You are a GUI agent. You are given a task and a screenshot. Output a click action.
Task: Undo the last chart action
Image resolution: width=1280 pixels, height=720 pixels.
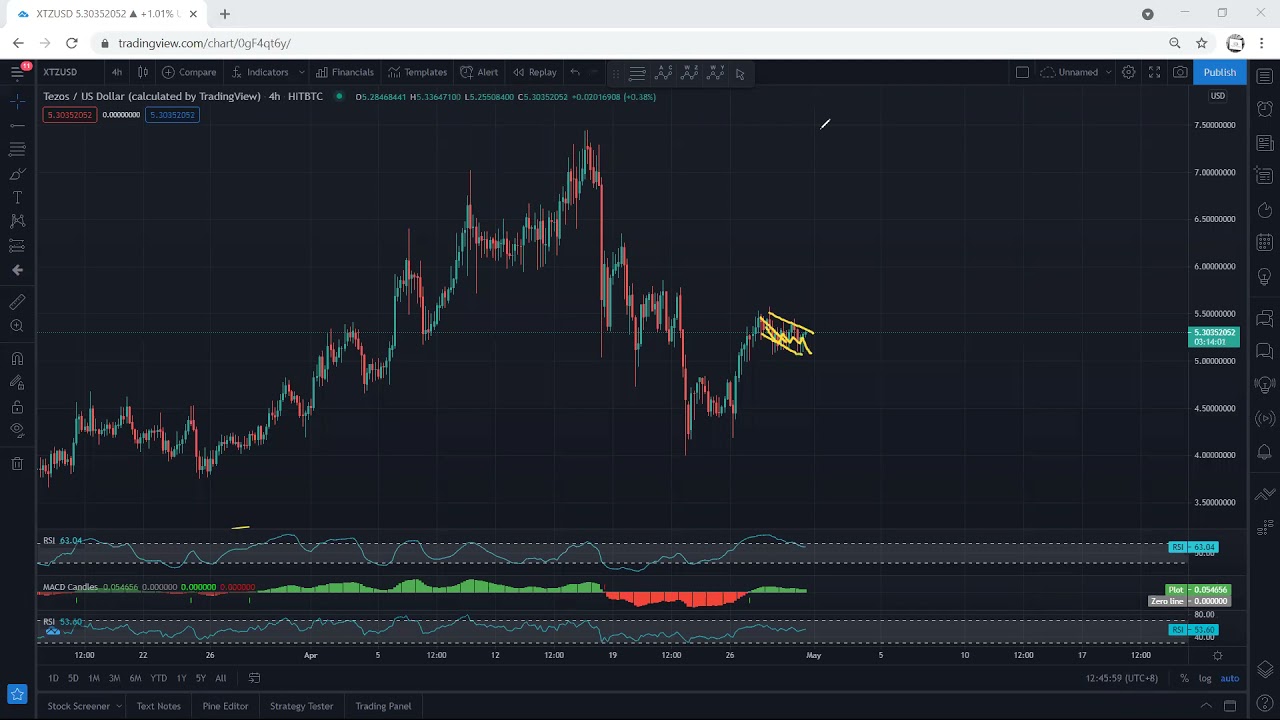tap(575, 72)
